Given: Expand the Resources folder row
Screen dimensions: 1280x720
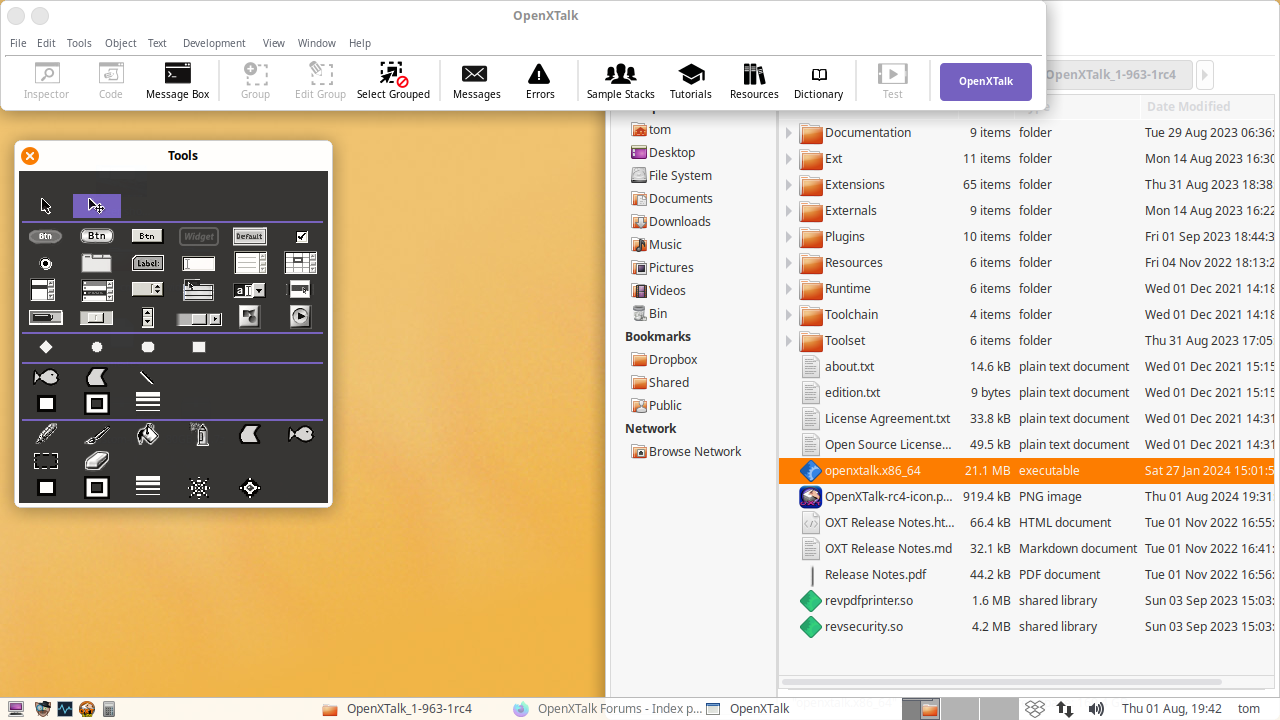Looking at the screenshot, I should [788, 263].
